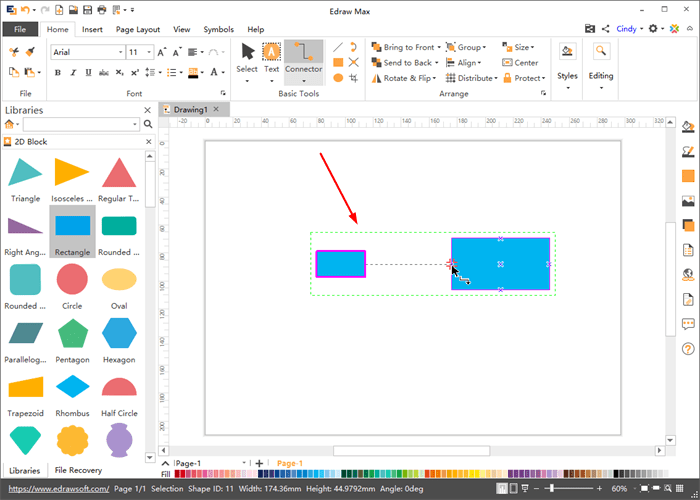Open the image panel in the right sidebar

coord(688,201)
